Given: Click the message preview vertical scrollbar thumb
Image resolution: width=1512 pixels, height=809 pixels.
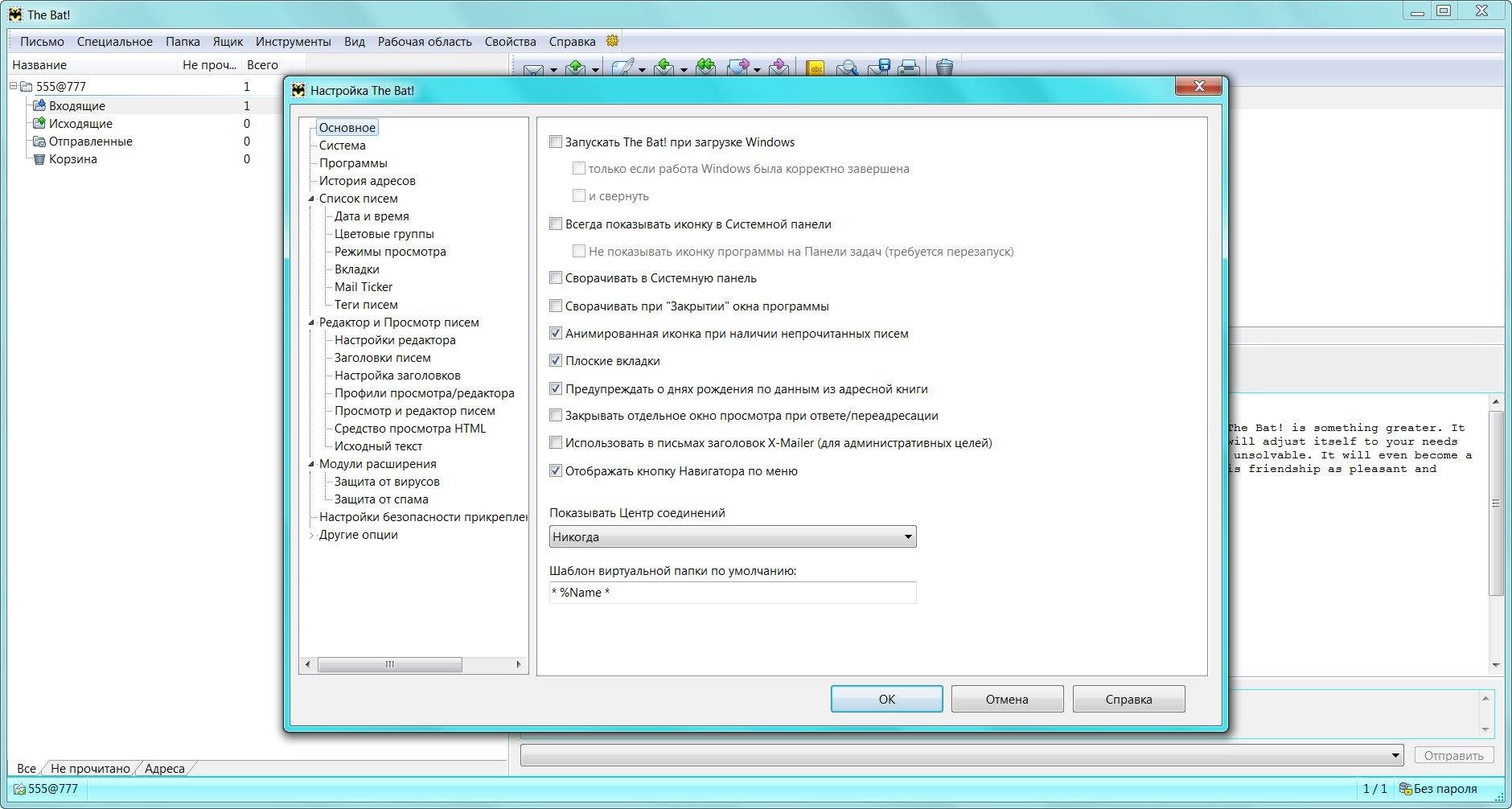Looking at the screenshot, I should click(x=1496, y=503).
